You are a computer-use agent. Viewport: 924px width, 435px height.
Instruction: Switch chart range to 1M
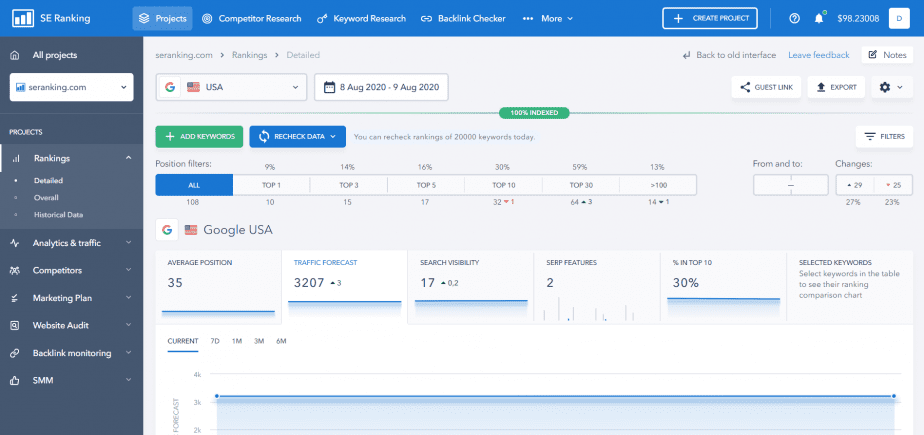coord(237,341)
